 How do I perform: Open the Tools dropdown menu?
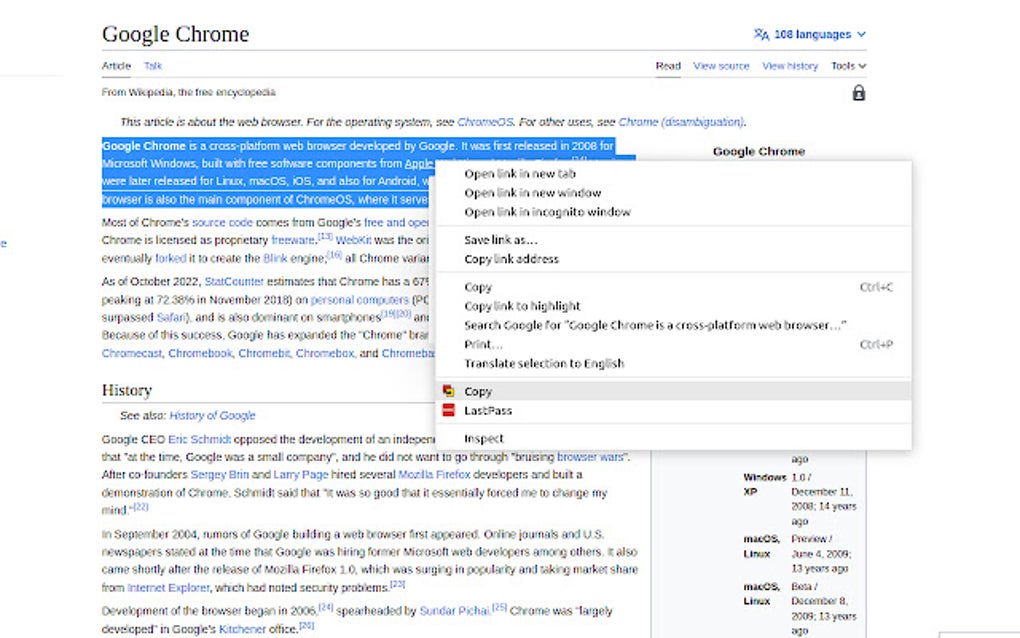point(847,65)
